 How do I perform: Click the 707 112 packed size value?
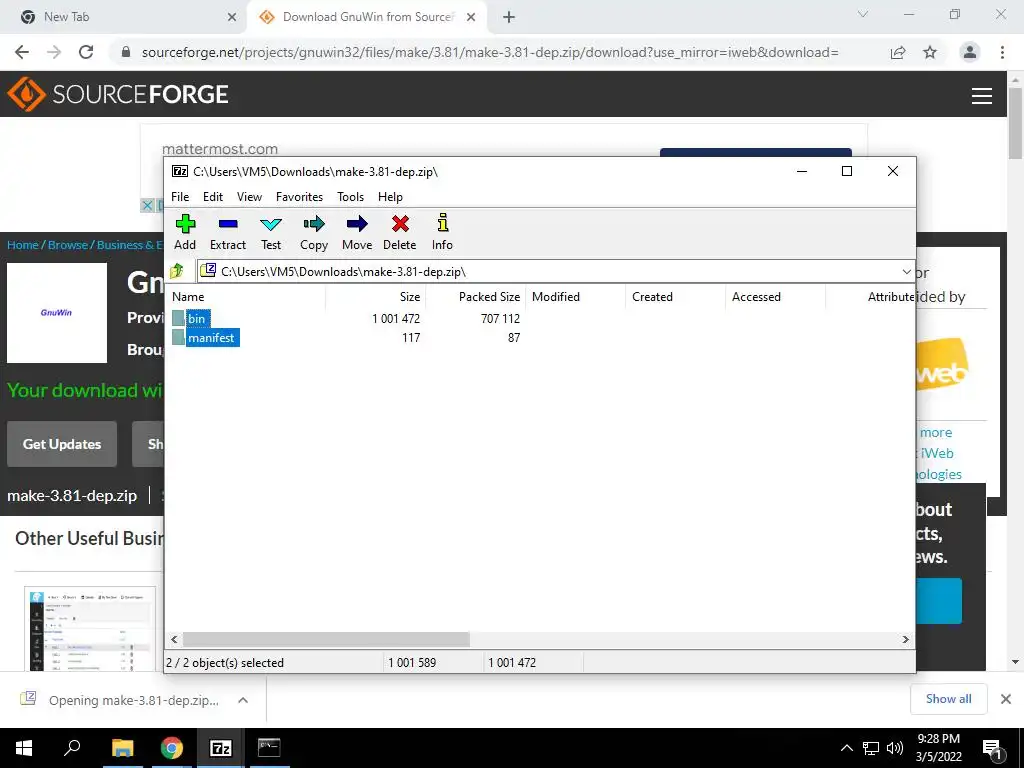500,319
